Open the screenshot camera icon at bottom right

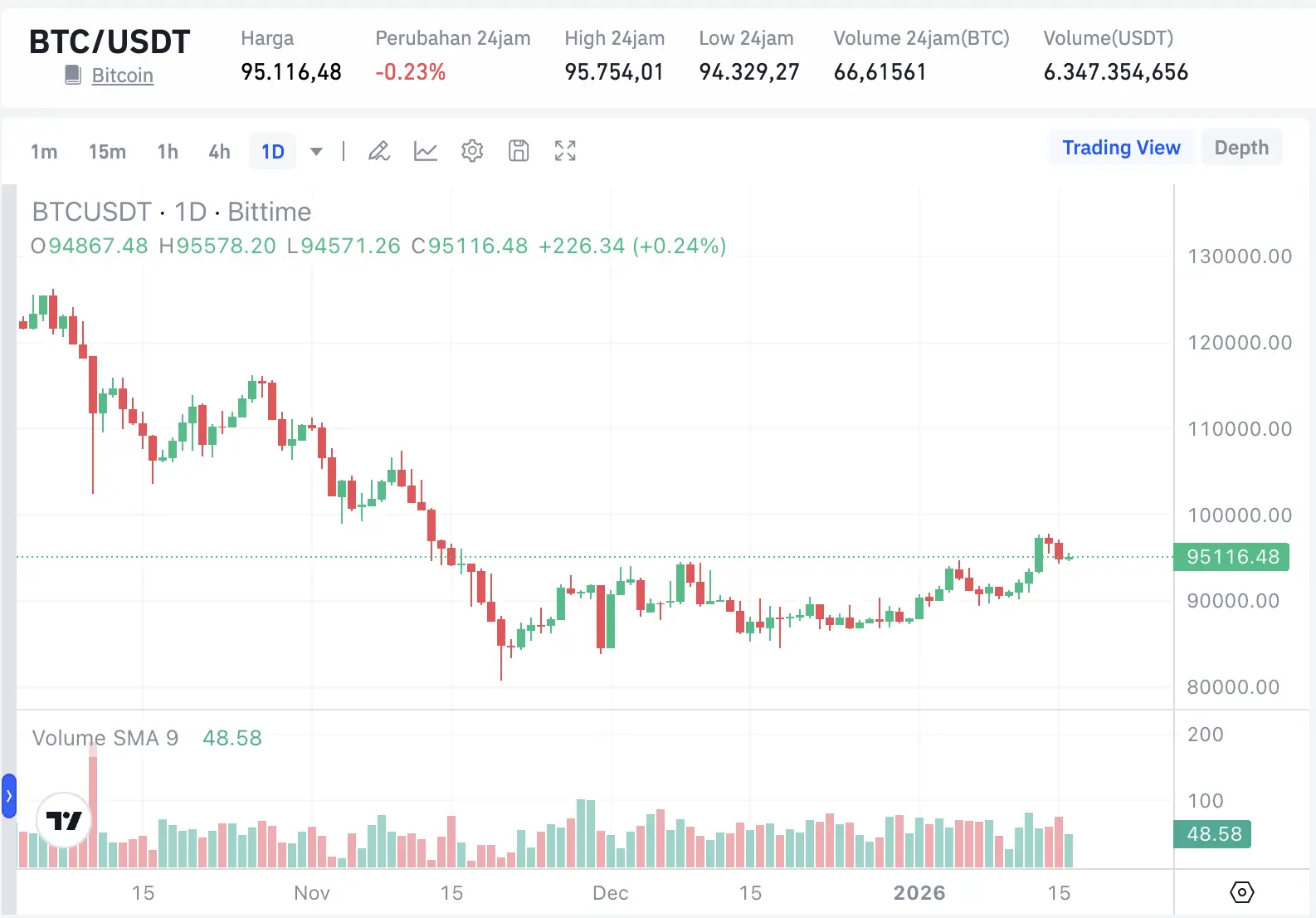point(1240,892)
